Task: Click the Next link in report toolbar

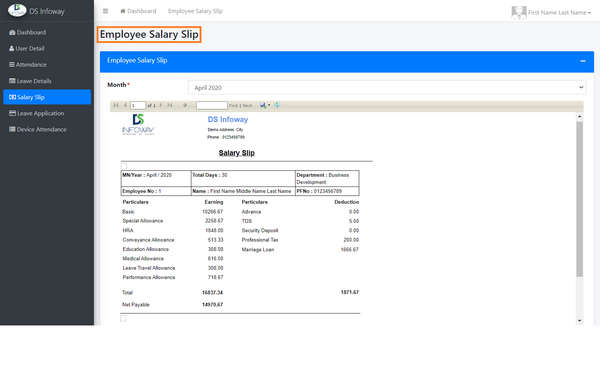Action: tap(247, 106)
